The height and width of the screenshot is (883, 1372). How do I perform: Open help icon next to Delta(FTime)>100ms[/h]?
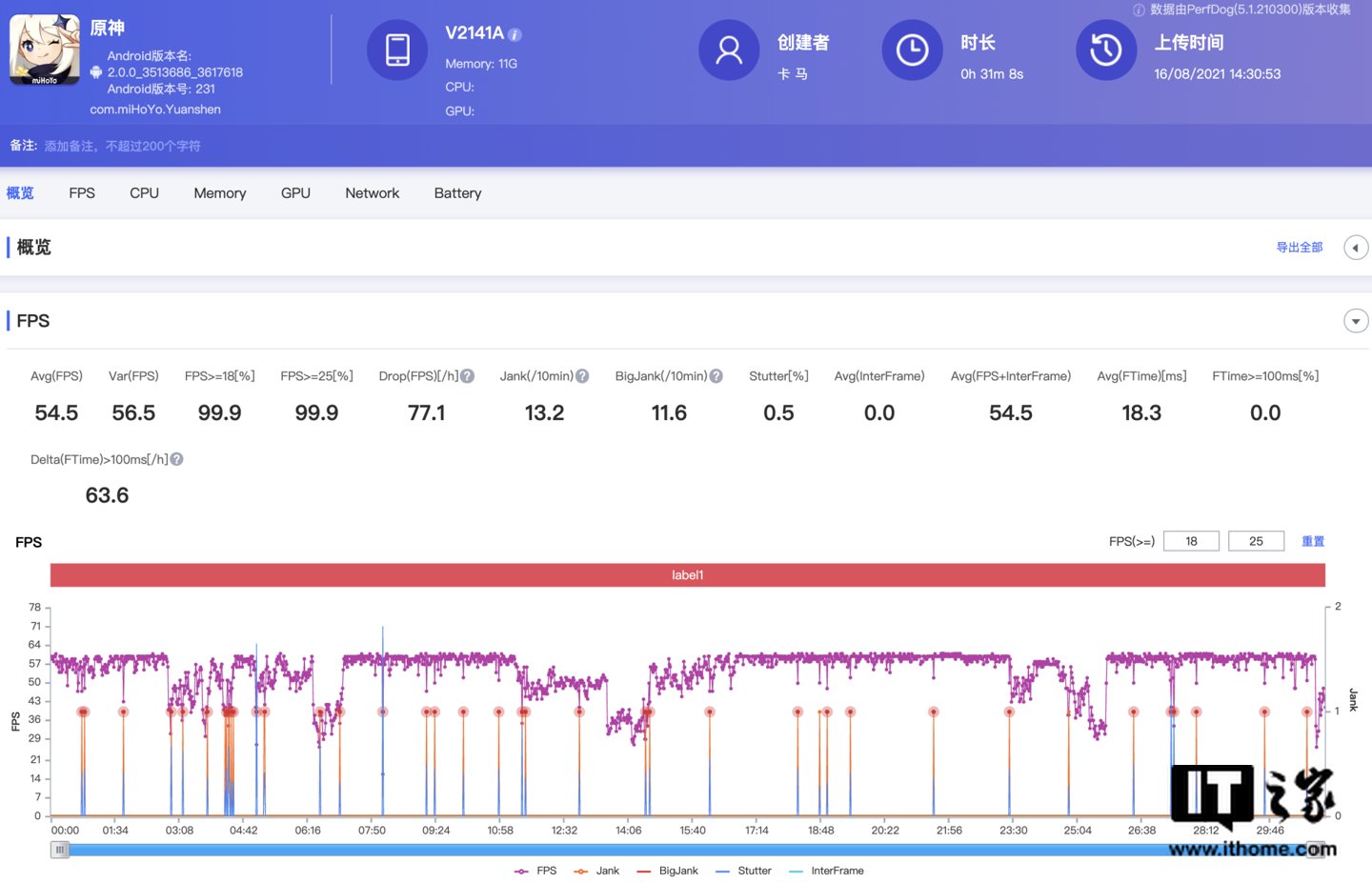point(177,459)
